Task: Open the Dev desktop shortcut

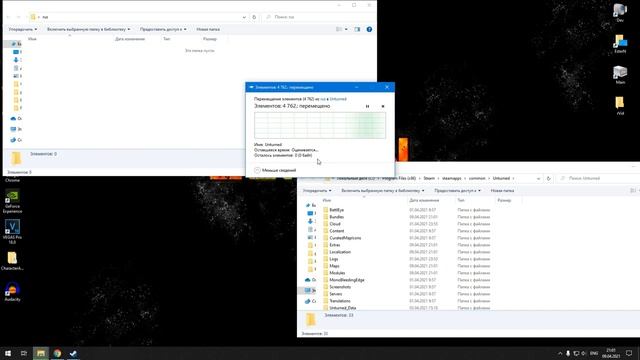Action: (620, 12)
